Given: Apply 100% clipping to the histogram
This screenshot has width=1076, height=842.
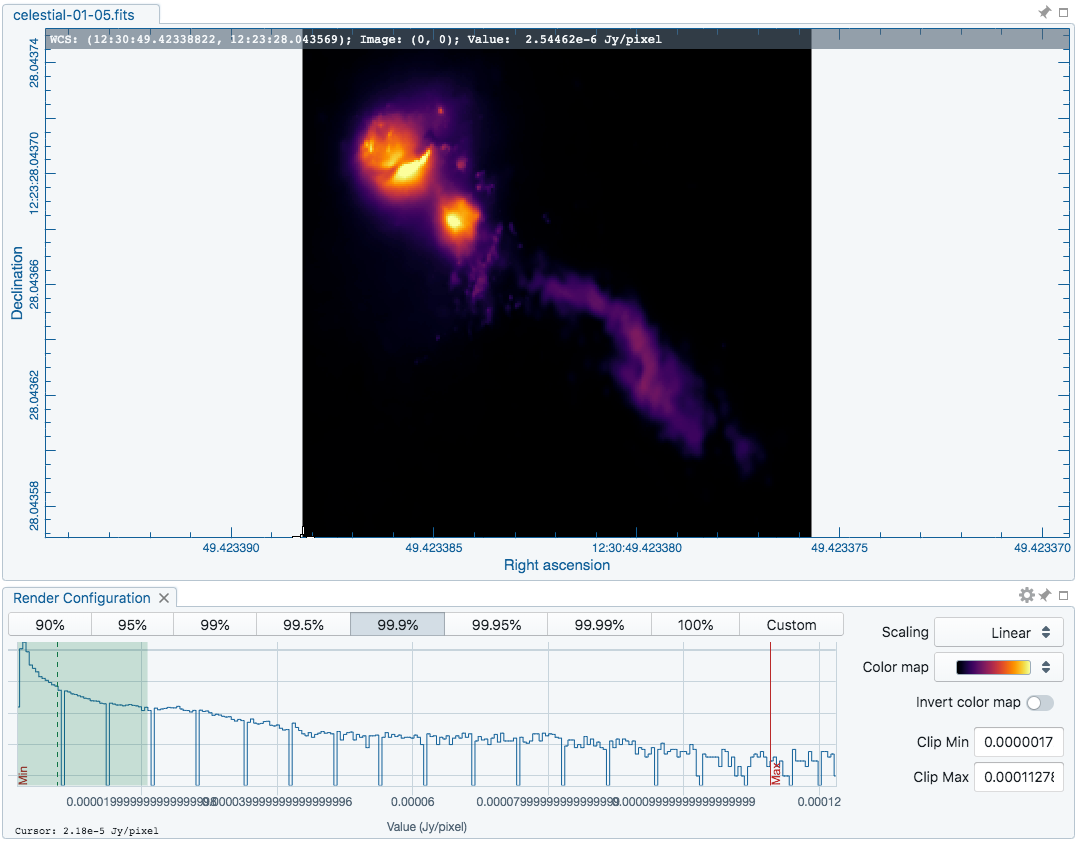Looking at the screenshot, I should click(x=695, y=624).
